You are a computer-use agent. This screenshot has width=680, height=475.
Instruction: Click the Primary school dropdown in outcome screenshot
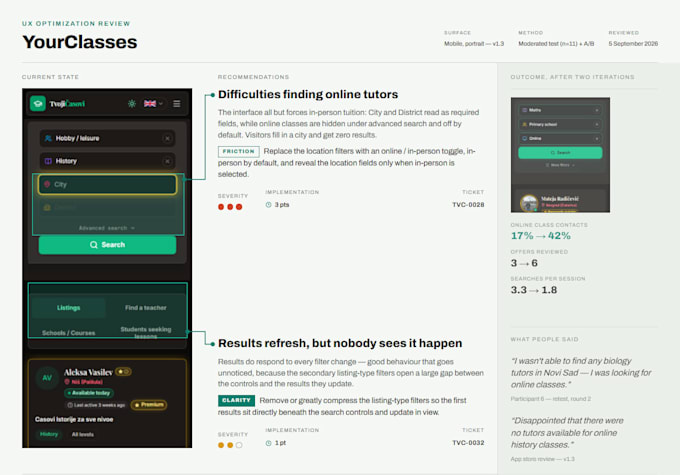560,124
